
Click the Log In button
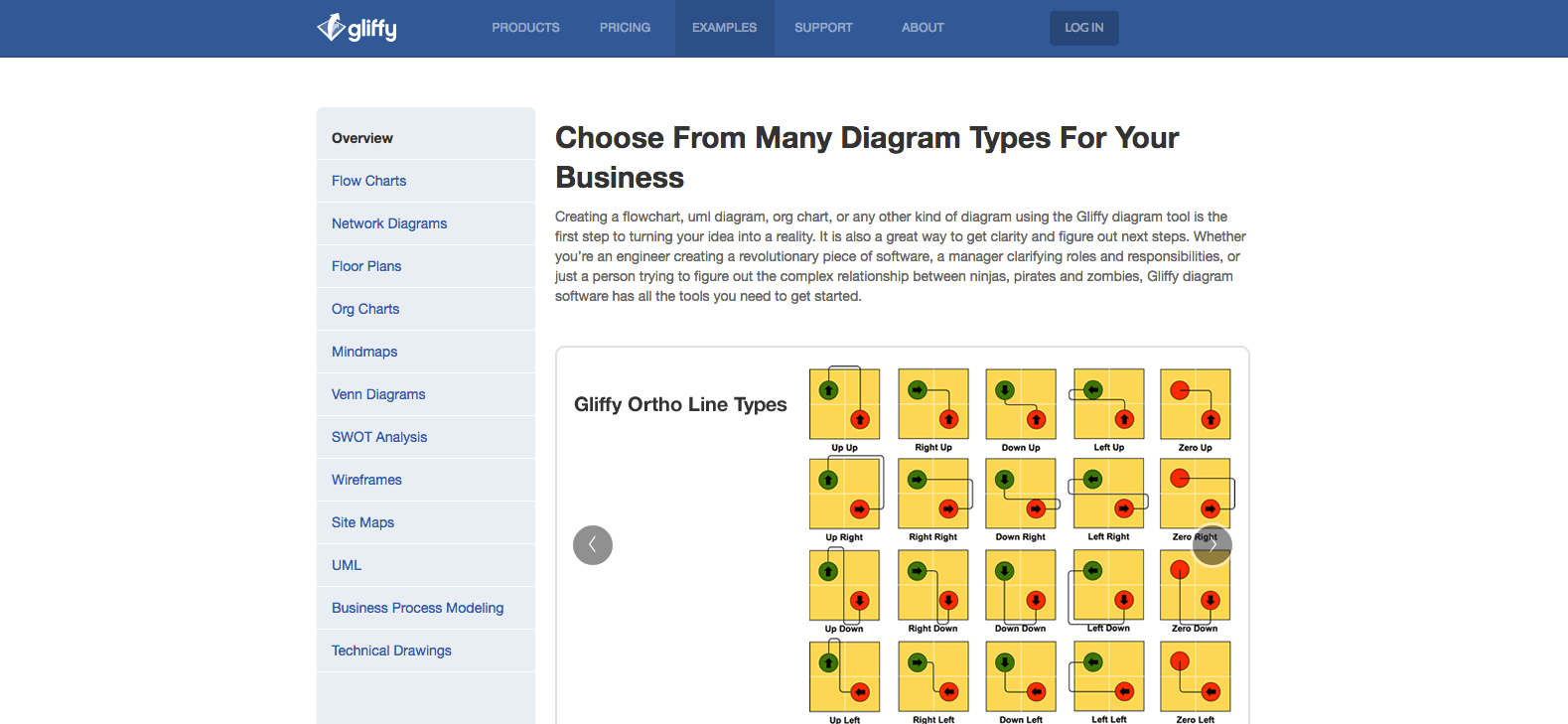click(1084, 28)
